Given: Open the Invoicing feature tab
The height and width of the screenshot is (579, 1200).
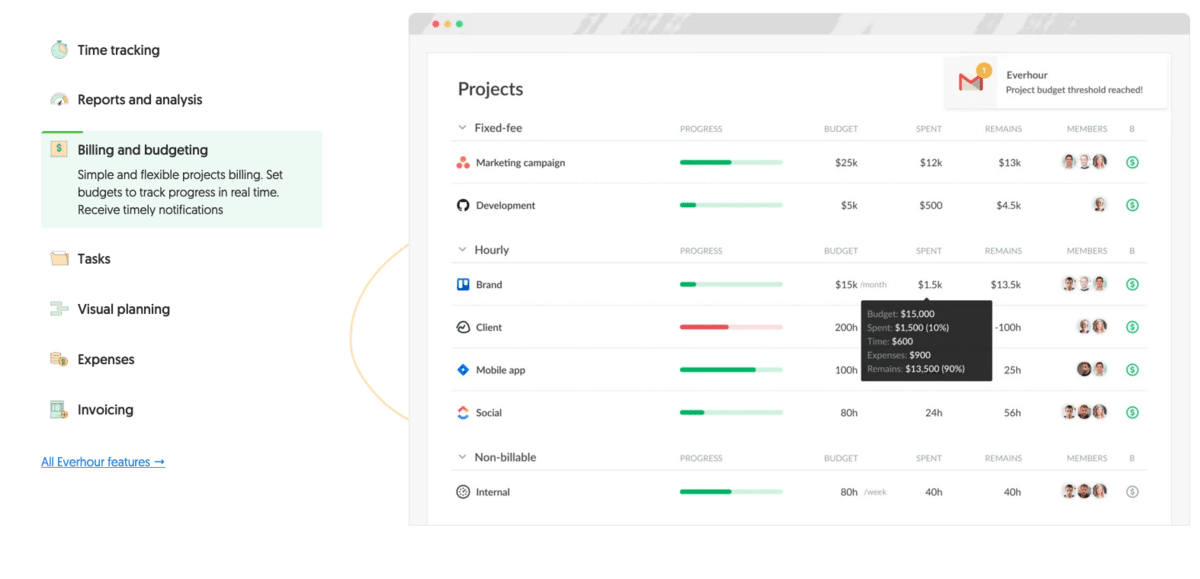Looking at the screenshot, I should [x=105, y=410].
